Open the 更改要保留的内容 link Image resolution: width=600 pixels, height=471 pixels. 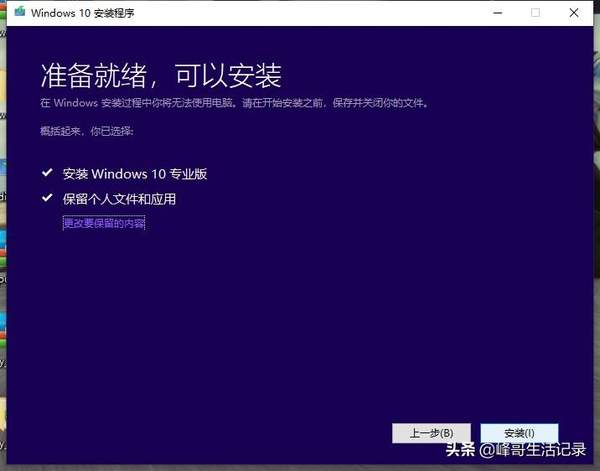[x=104, y=223]
